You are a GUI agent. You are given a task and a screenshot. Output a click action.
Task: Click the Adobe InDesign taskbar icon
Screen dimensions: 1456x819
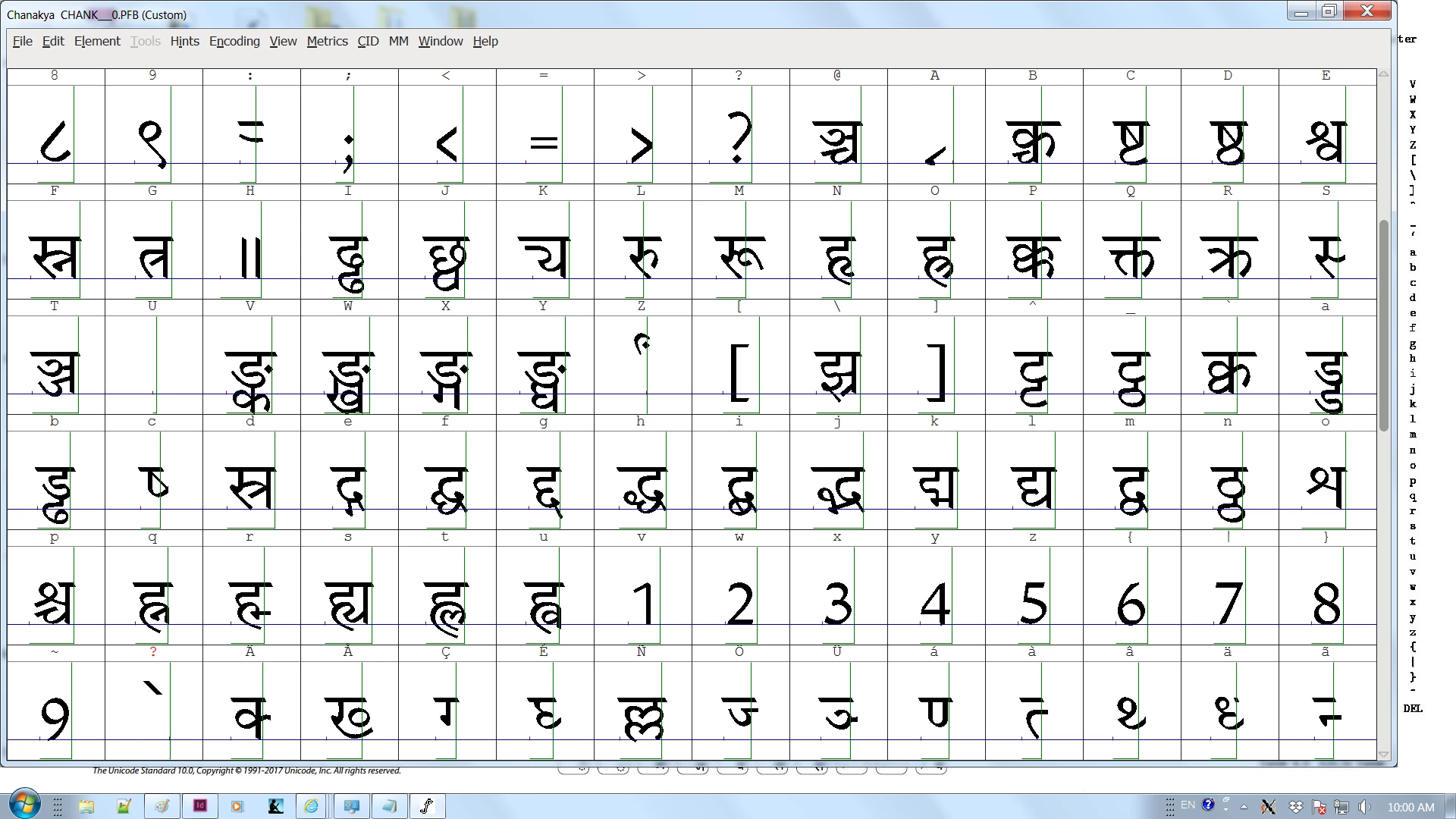click(200, 805)
